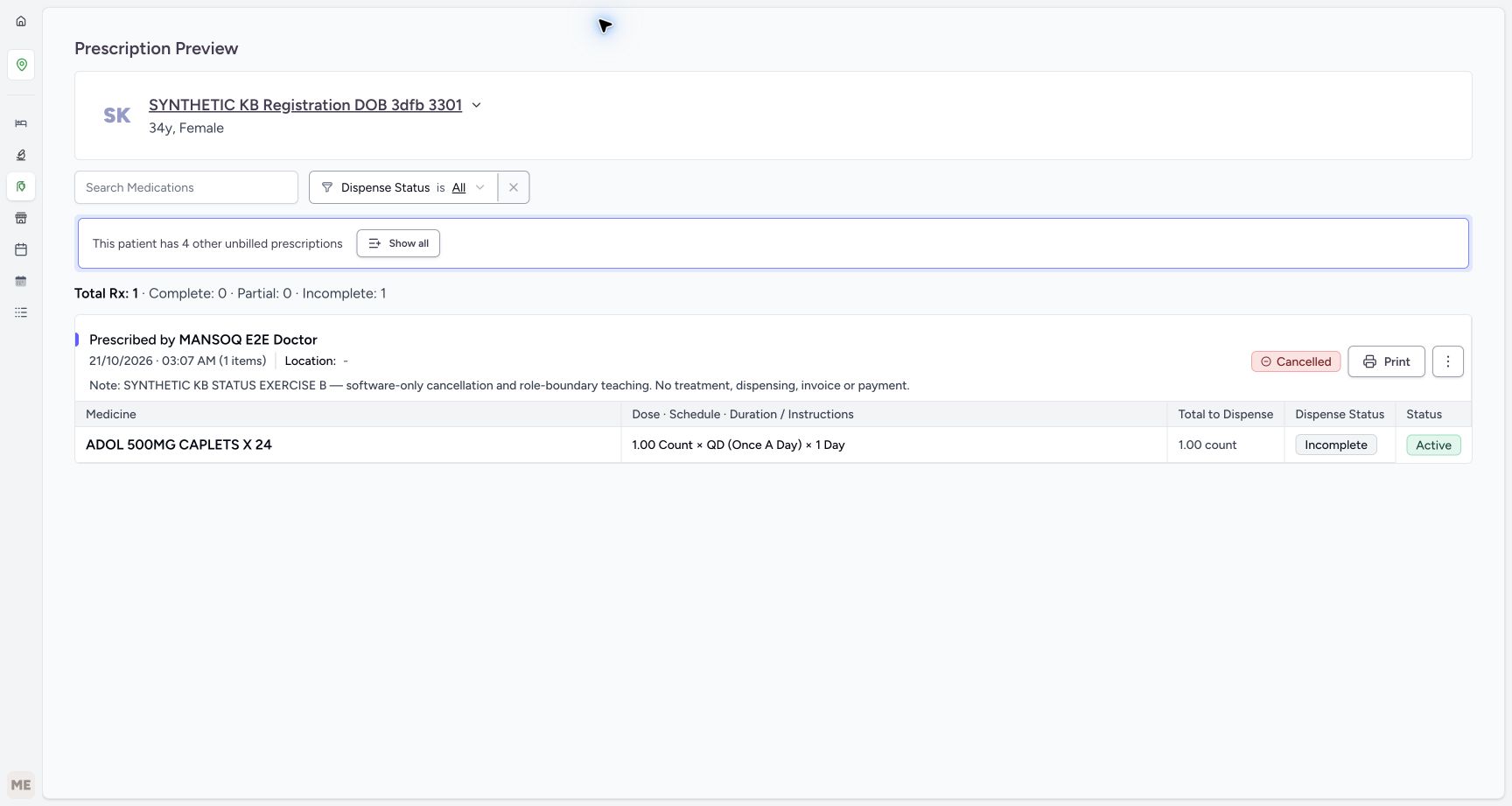Open the store icon in sidebar
The image size is (1512, 806).
pyautogui.click(x=21, y=218)
